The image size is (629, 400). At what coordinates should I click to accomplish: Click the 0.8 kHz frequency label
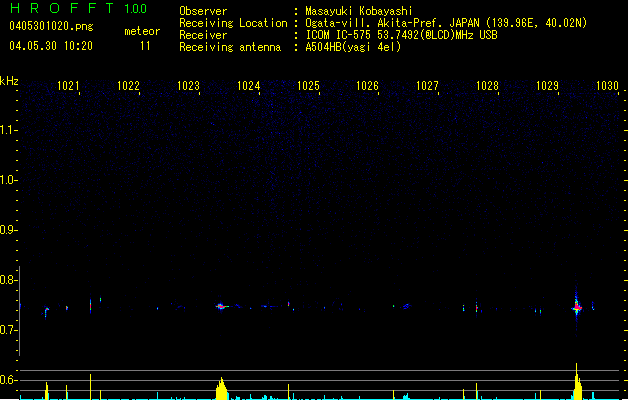click(x=8, y=280)
